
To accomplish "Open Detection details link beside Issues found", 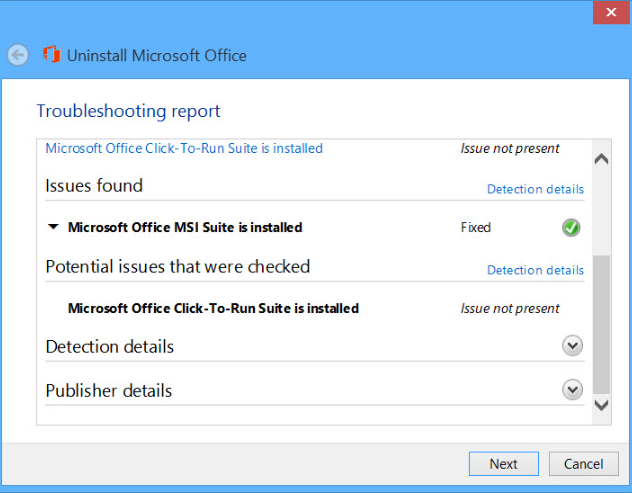I will point(535,189).
